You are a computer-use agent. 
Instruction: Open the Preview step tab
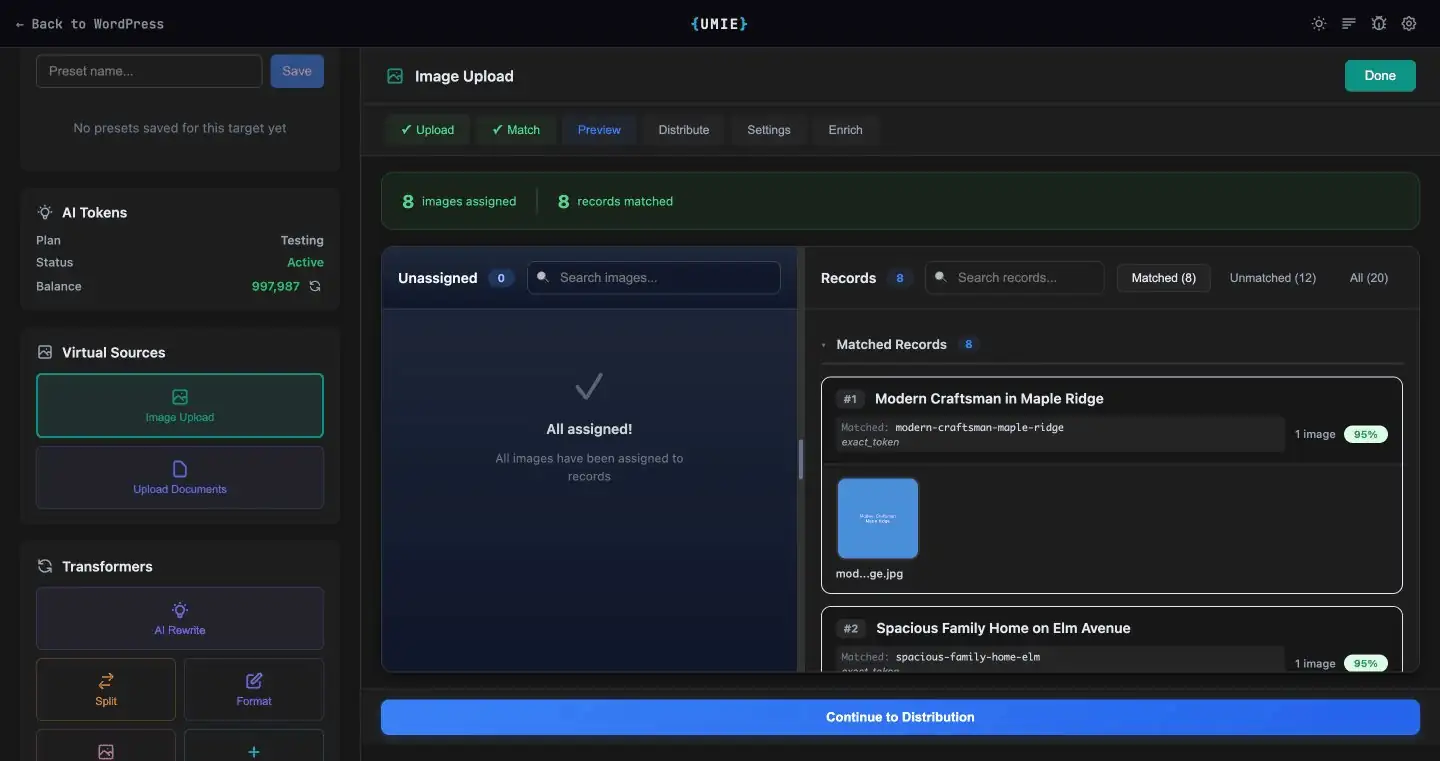[599, 130]
